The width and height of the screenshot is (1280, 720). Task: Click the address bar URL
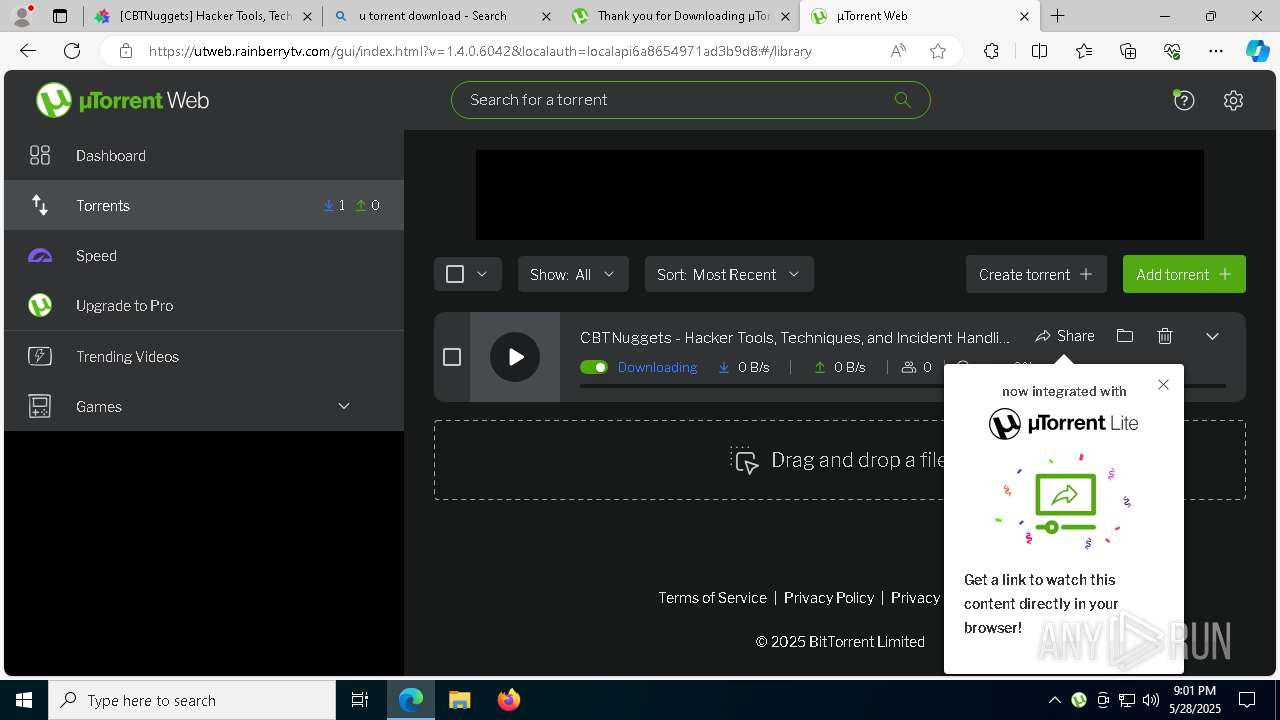tap(480, 51)
